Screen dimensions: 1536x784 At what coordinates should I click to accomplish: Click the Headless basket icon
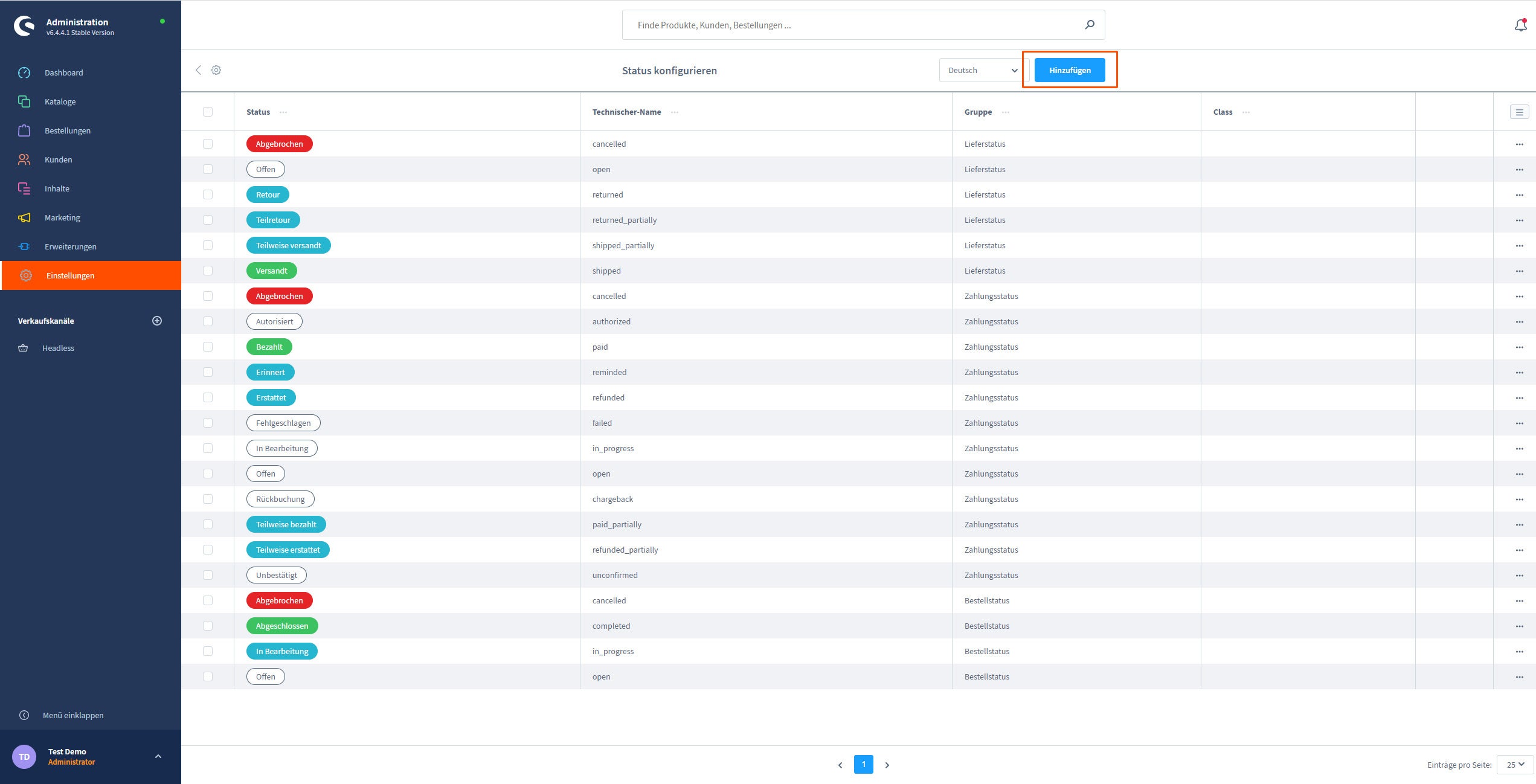pyautogui.click(x=23, y=348)
